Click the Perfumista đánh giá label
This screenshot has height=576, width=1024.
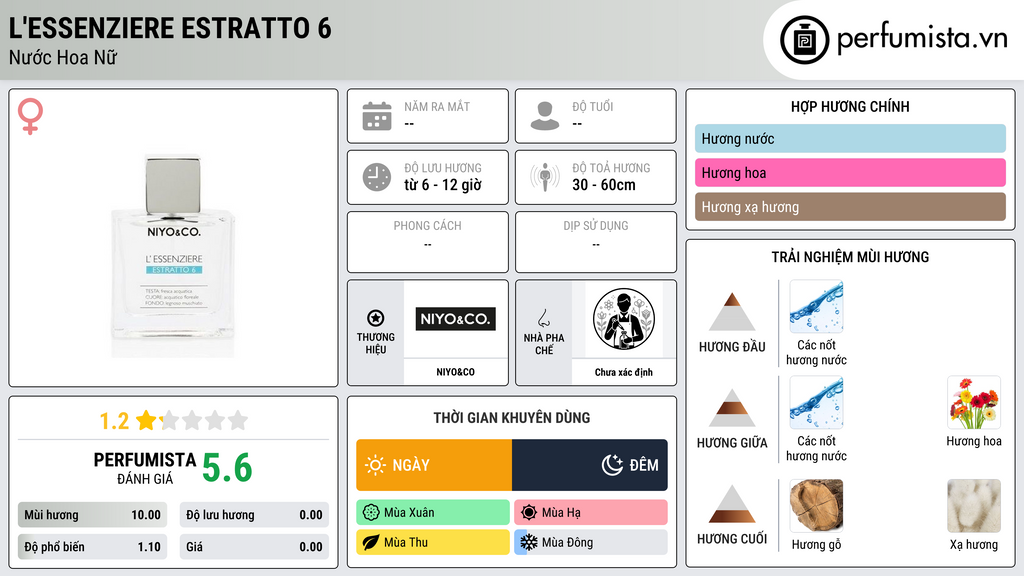coord(144,468)
